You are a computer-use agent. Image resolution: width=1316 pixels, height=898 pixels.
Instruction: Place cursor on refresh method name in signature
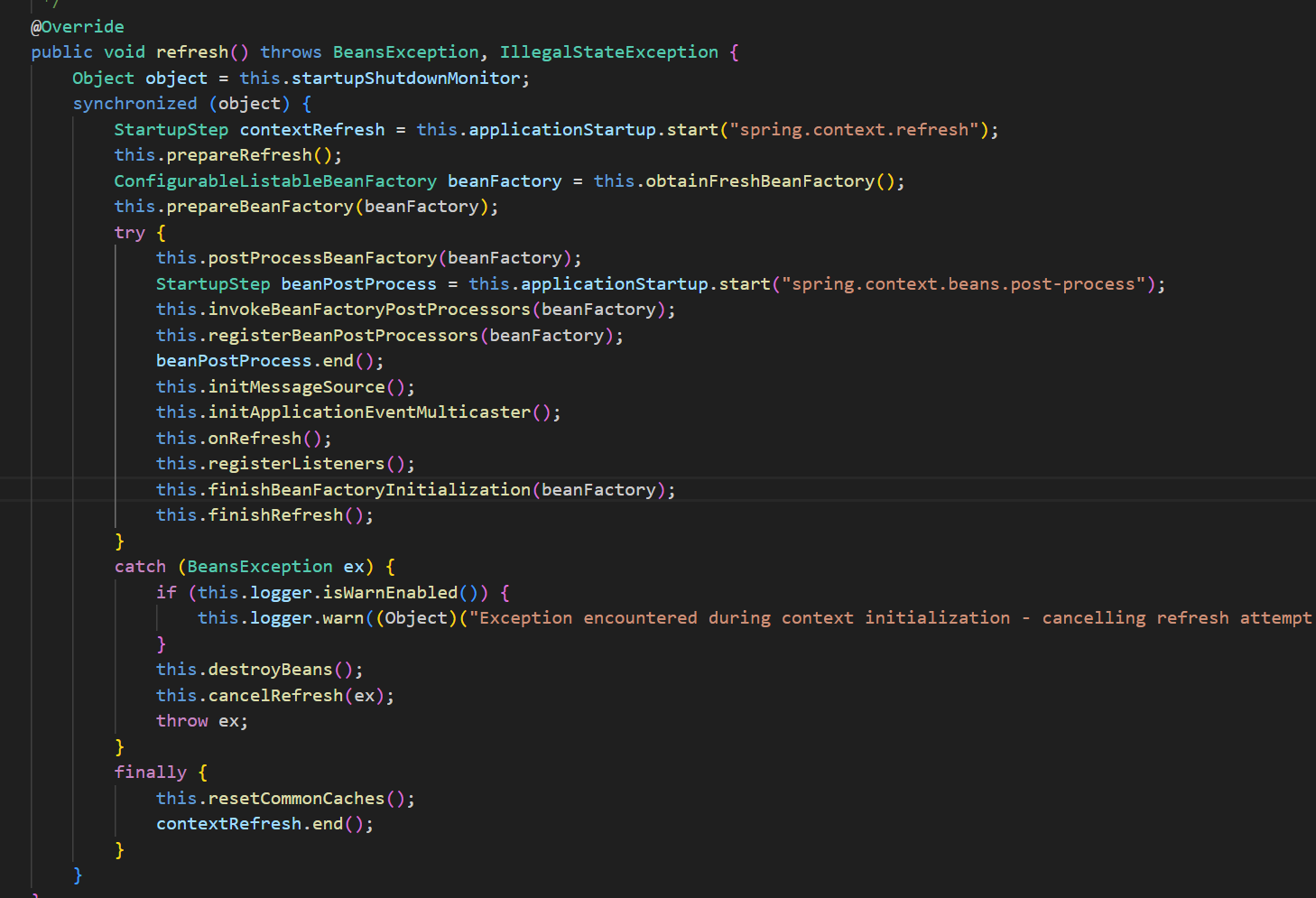191,52
